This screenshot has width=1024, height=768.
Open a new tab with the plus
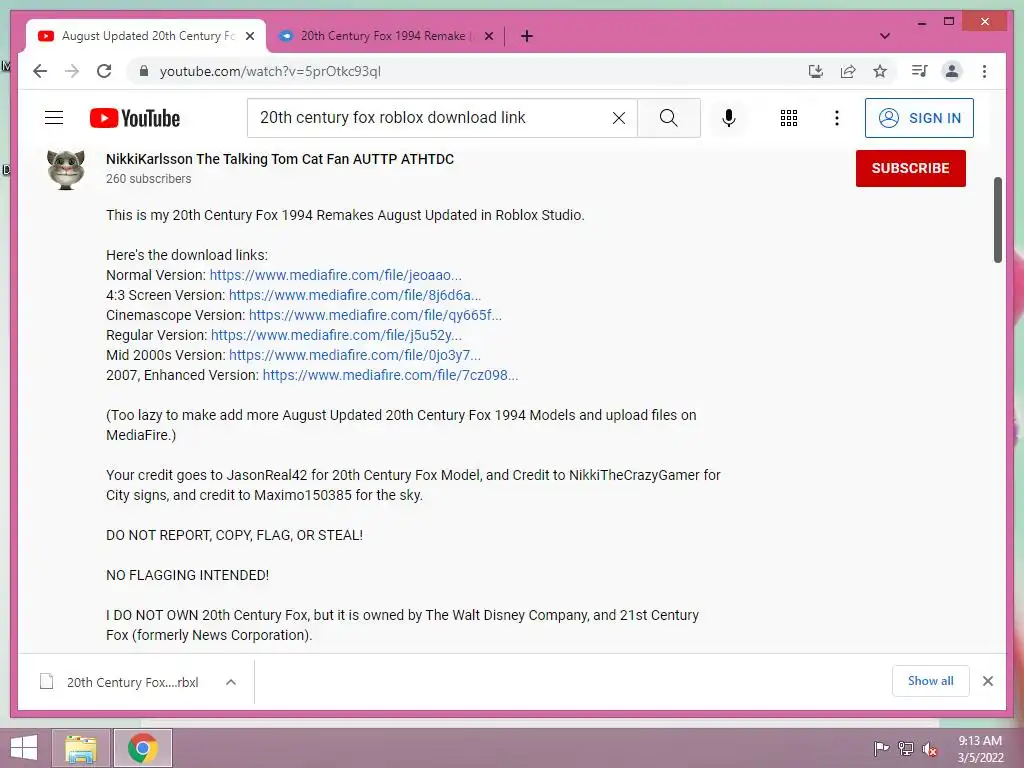tap(527, 36)
